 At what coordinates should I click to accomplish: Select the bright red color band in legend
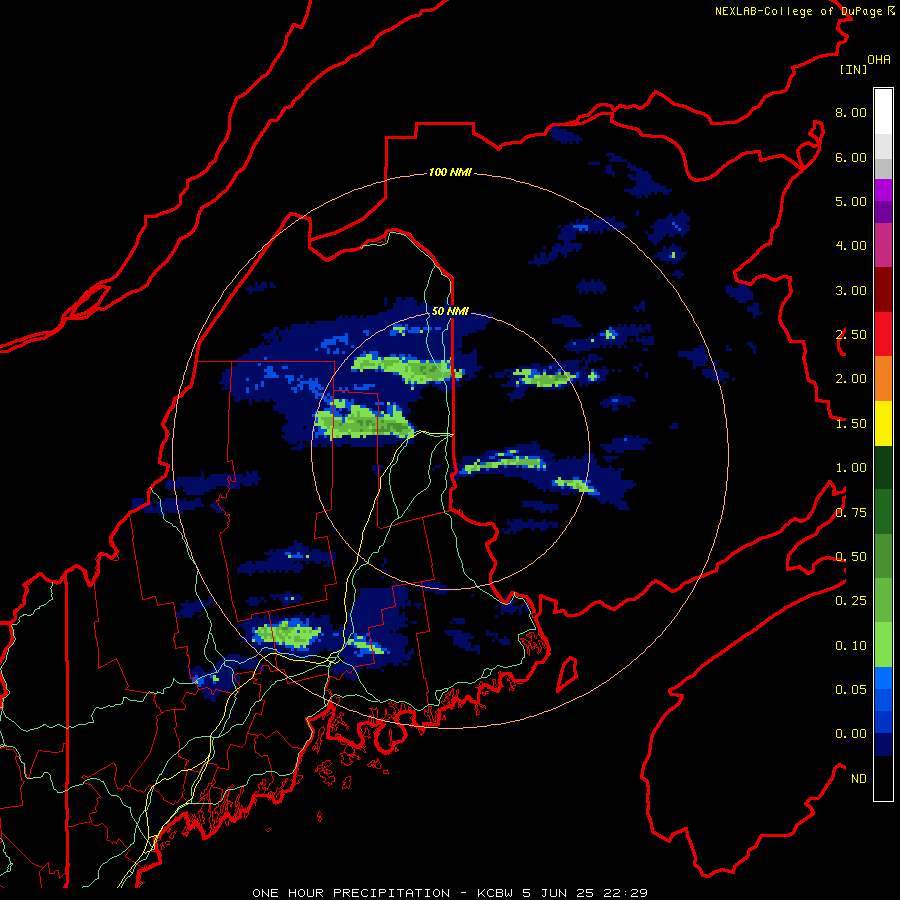[x=883, y=335]
